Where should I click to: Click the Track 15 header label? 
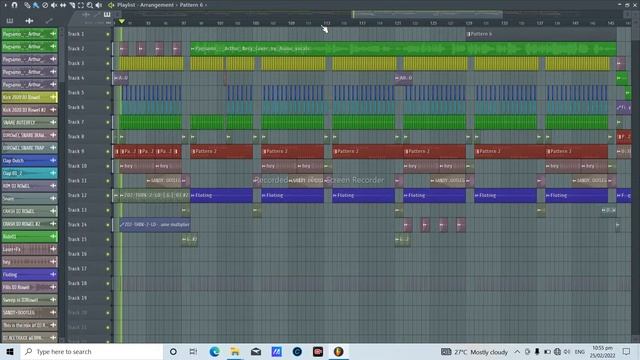pos(77,240)
